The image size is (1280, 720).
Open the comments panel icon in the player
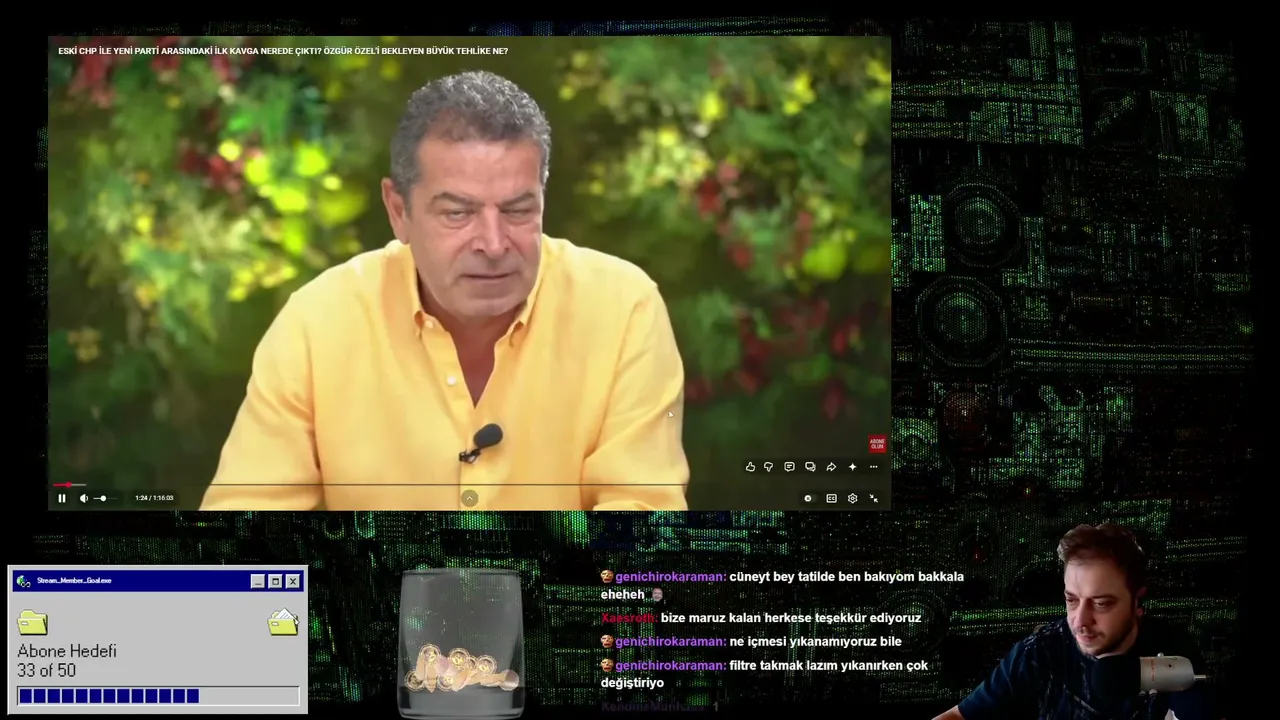tap(789, 467)
